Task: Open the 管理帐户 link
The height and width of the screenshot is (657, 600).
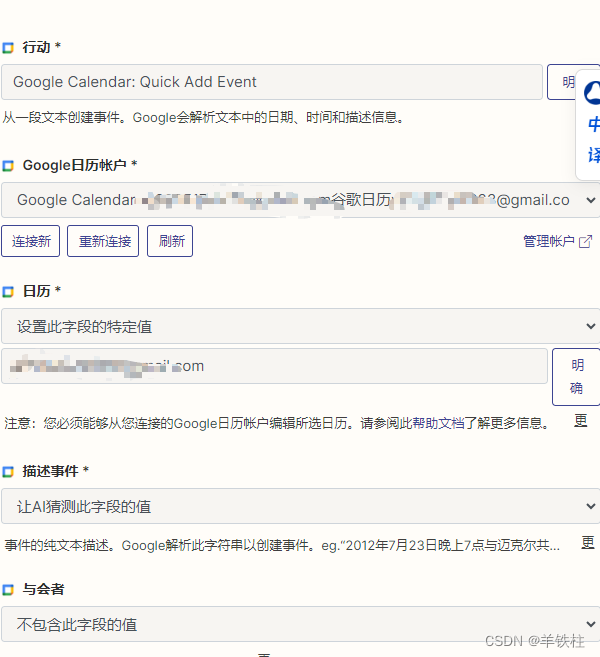Action: 548,241
